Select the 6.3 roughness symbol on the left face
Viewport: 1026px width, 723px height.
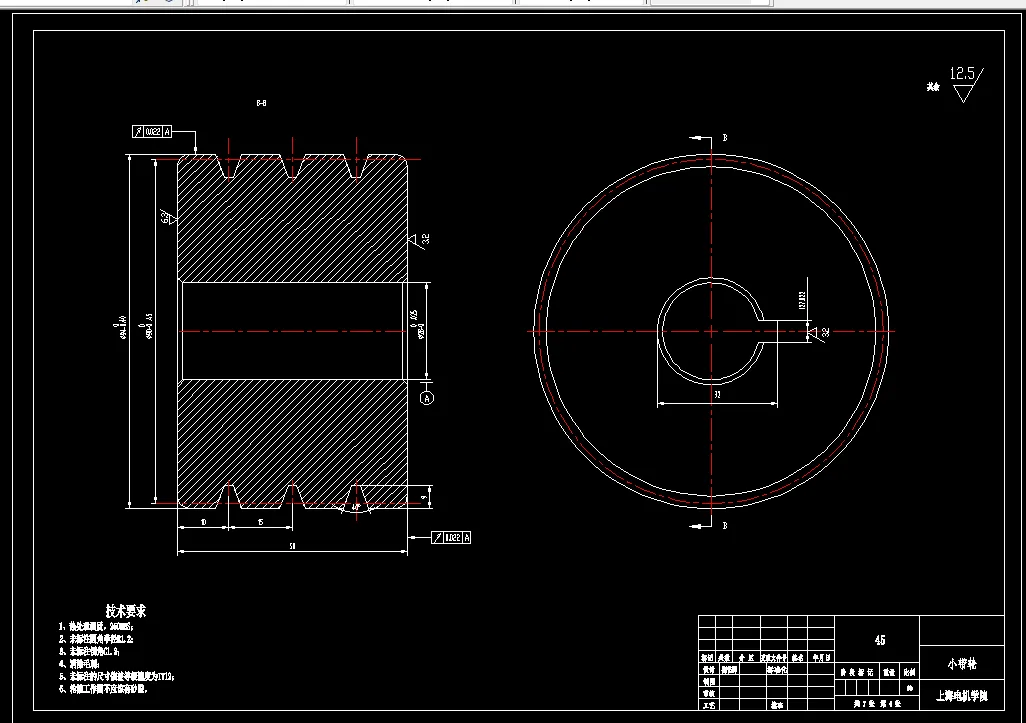point(168,217)
